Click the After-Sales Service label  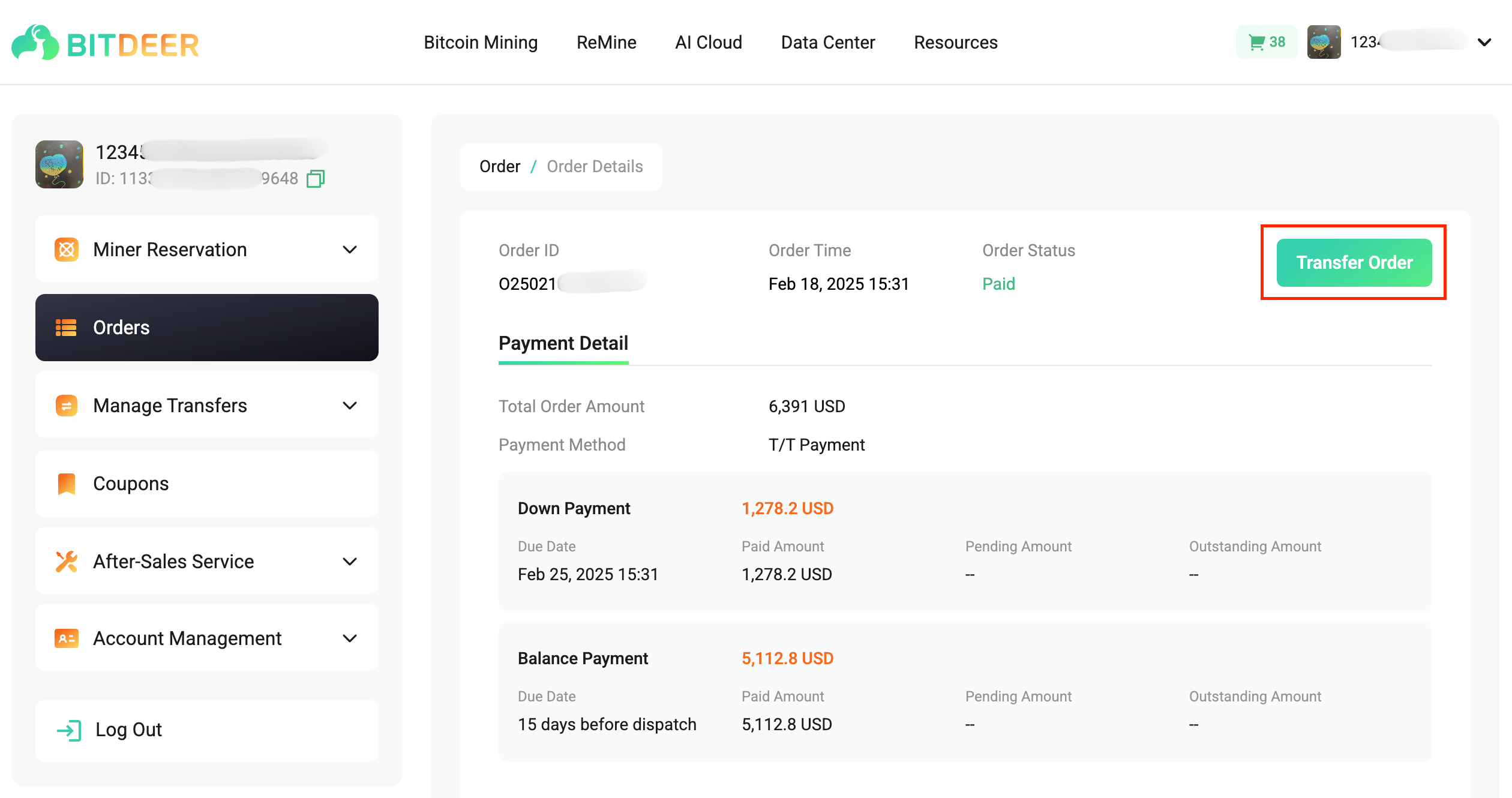[x=173, y=562]
